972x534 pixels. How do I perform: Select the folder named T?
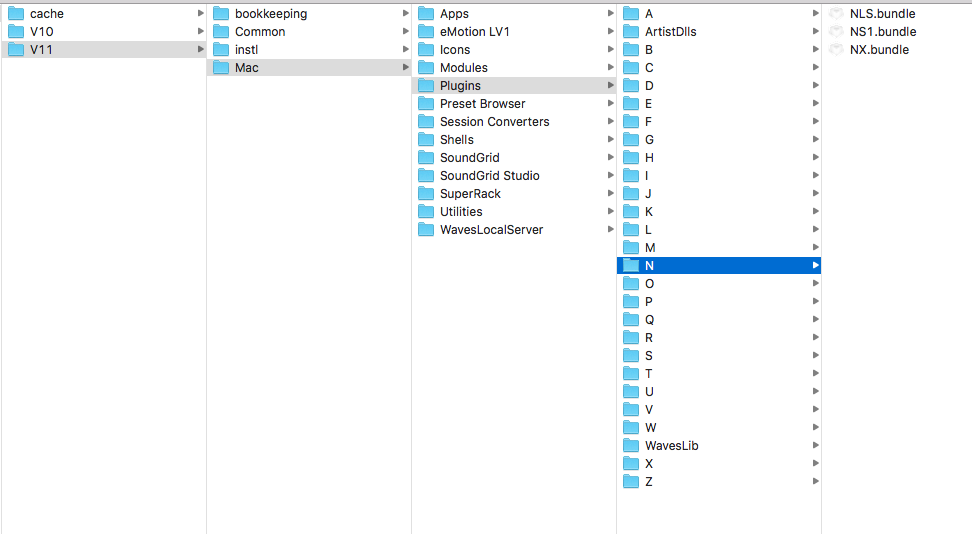pyautogui.click(x=719, y=373)
